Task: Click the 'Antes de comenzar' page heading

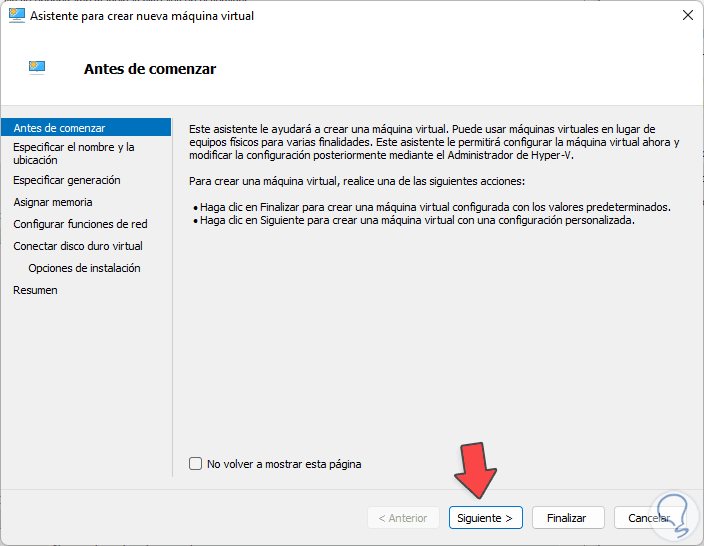Action: (150, 69)
